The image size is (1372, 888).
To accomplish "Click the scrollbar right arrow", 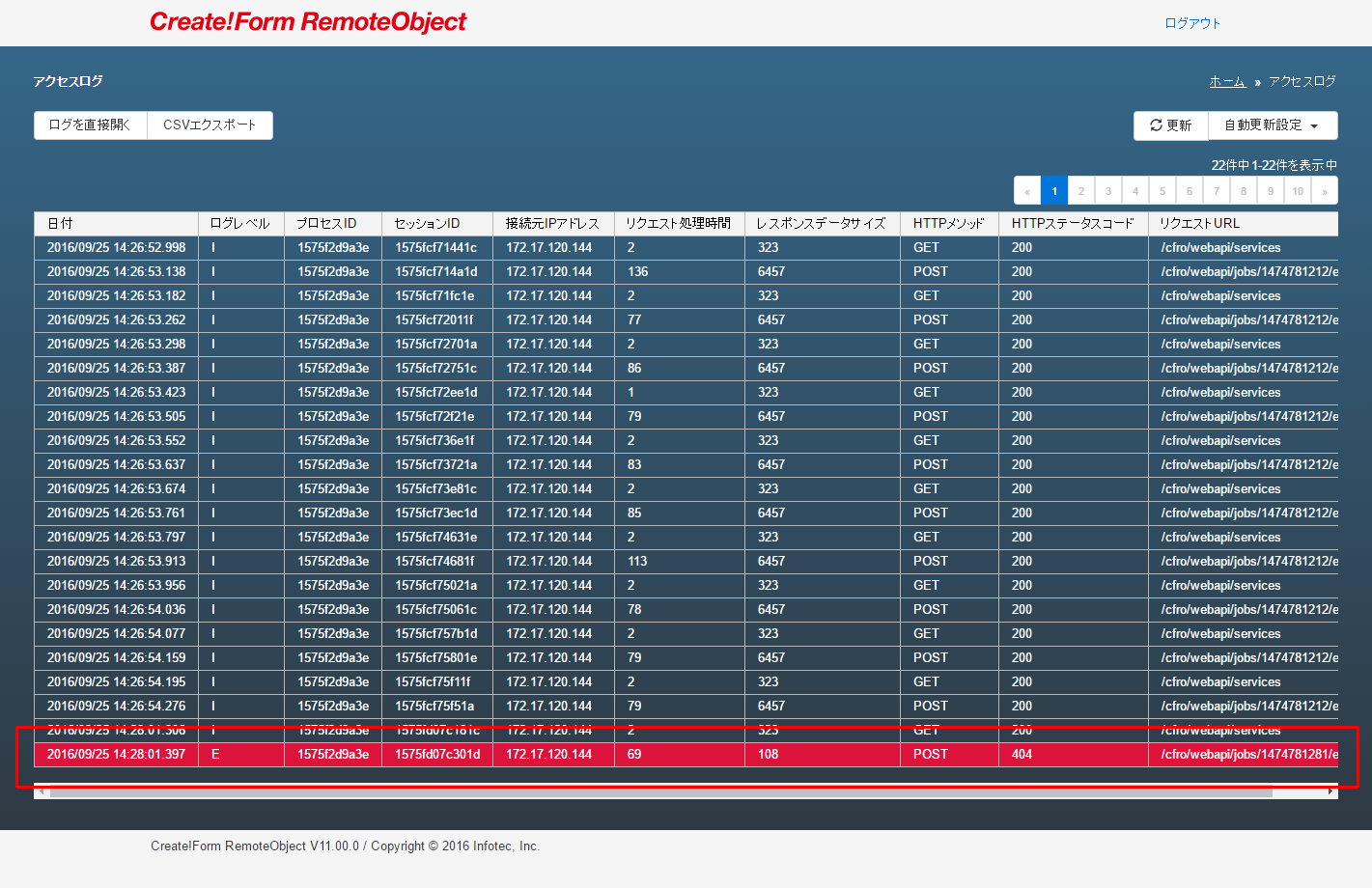I will (x=1331, y=792).
